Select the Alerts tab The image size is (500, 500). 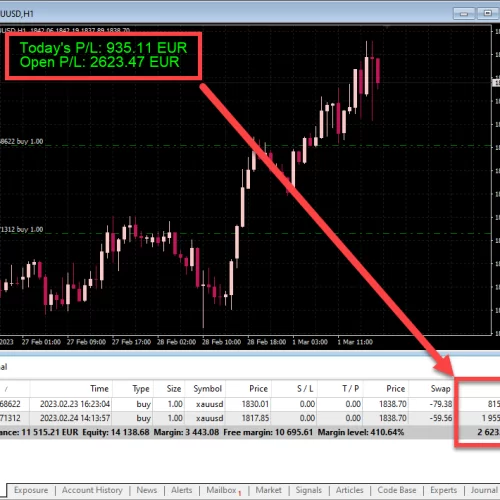(x=181, y=490)
